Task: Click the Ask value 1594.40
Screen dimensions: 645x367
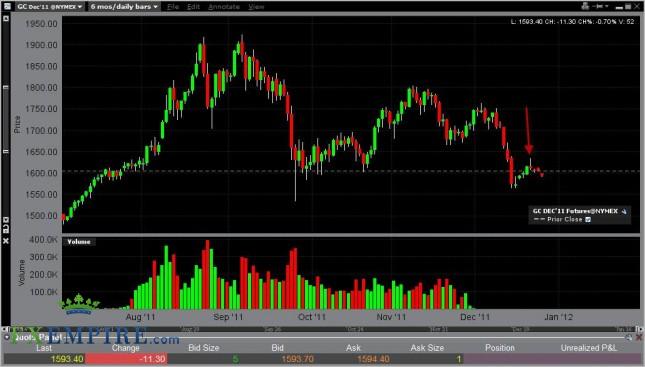Action: pos(373,359)
